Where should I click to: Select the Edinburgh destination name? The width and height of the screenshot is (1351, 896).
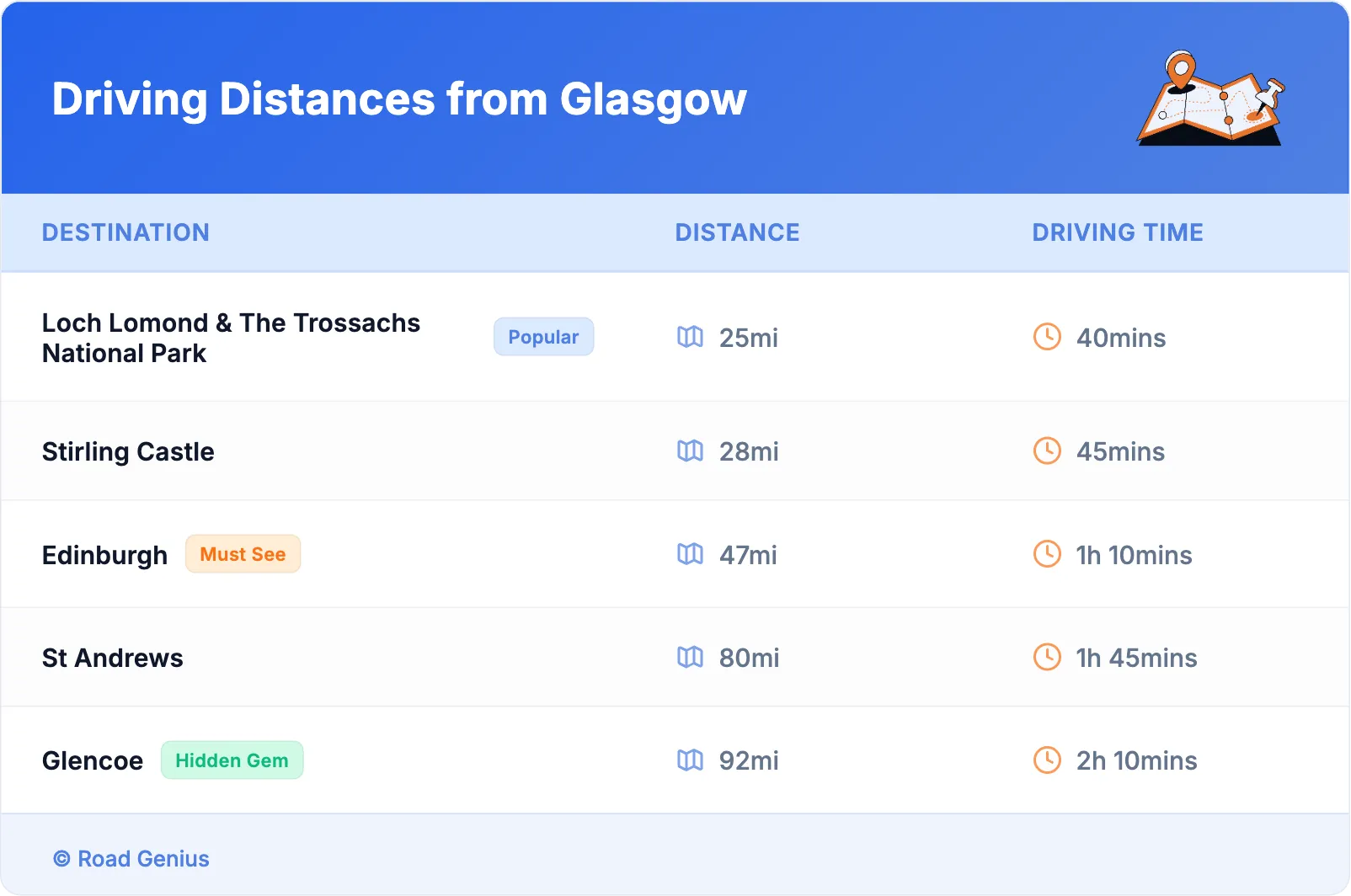[x=104, y=556]
